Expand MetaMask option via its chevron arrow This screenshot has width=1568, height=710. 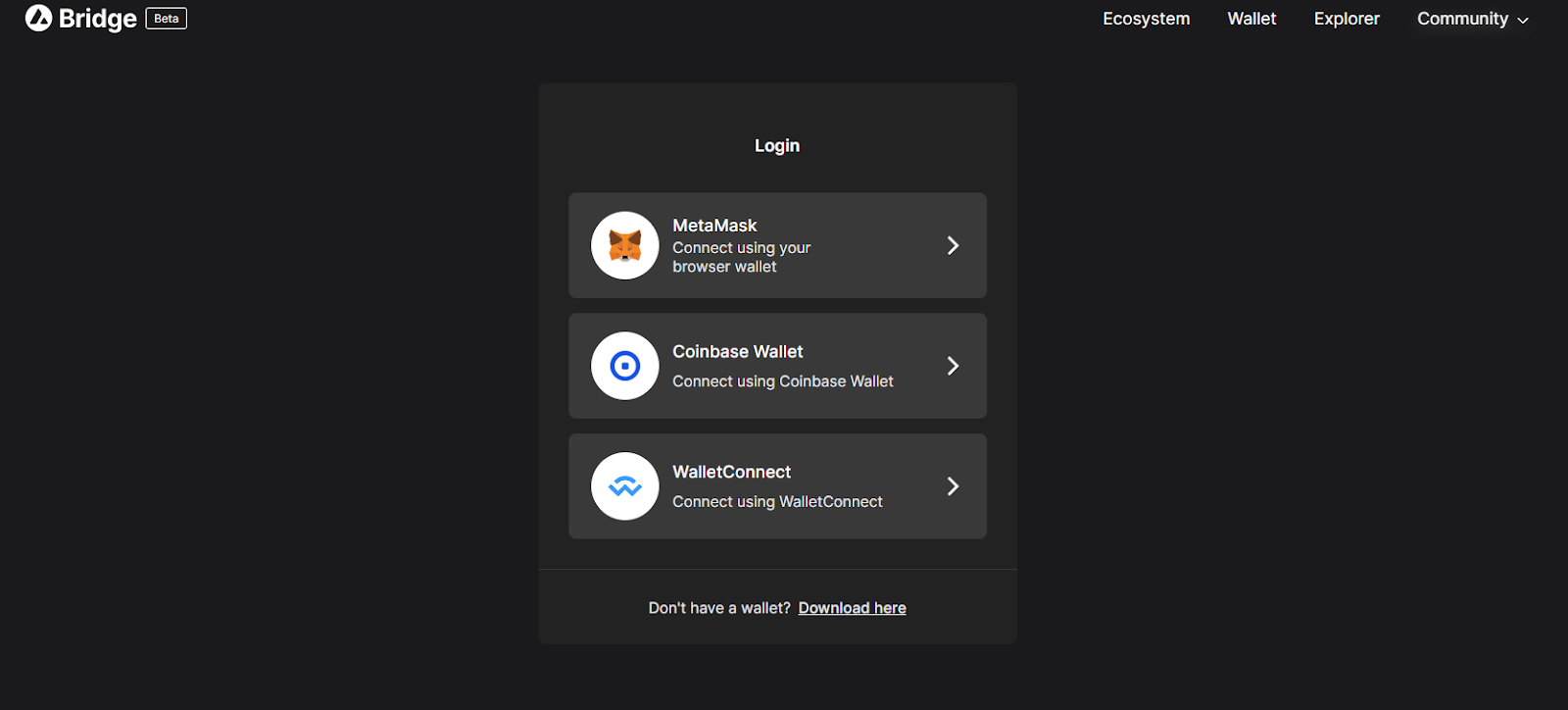pyautogui.click(x=953, y=245)
